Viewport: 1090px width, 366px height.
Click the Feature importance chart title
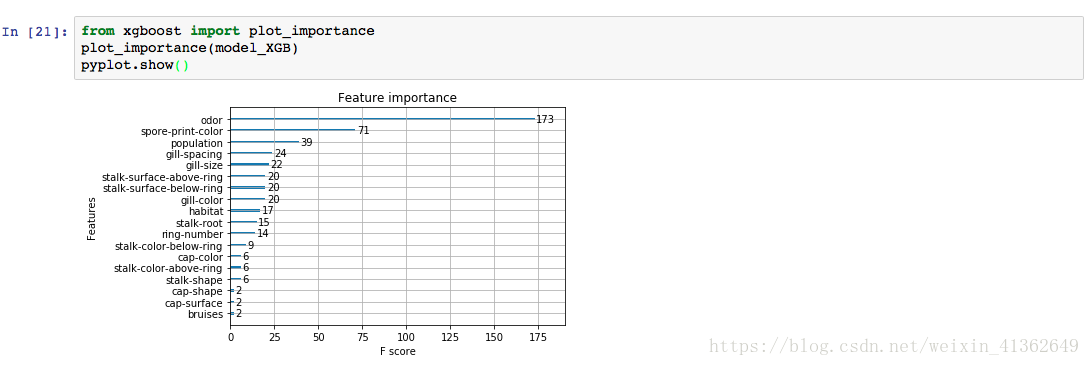(x=397, y=98)
